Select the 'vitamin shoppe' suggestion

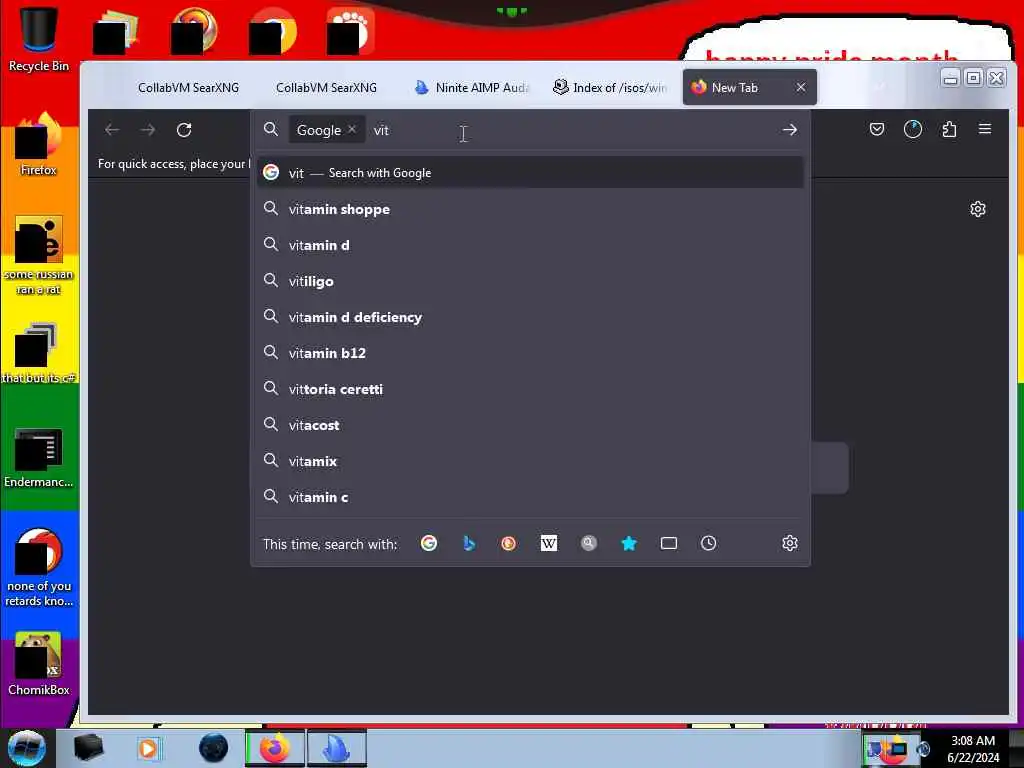(530, 209)
